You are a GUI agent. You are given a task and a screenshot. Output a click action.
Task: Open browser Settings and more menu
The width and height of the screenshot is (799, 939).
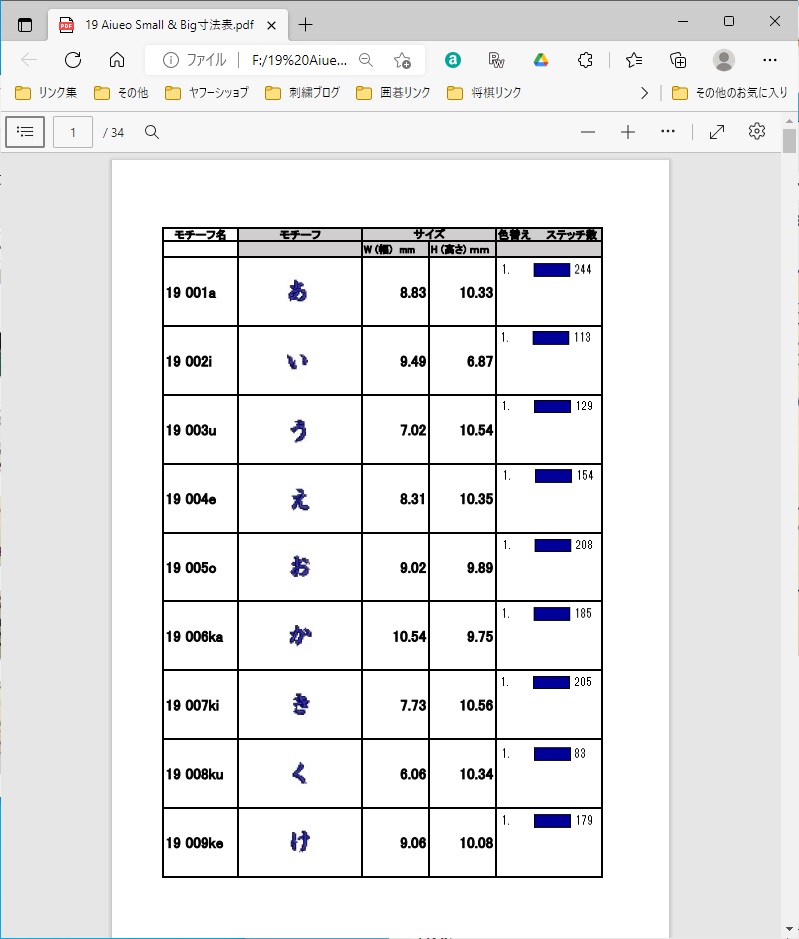pos(770,60)
